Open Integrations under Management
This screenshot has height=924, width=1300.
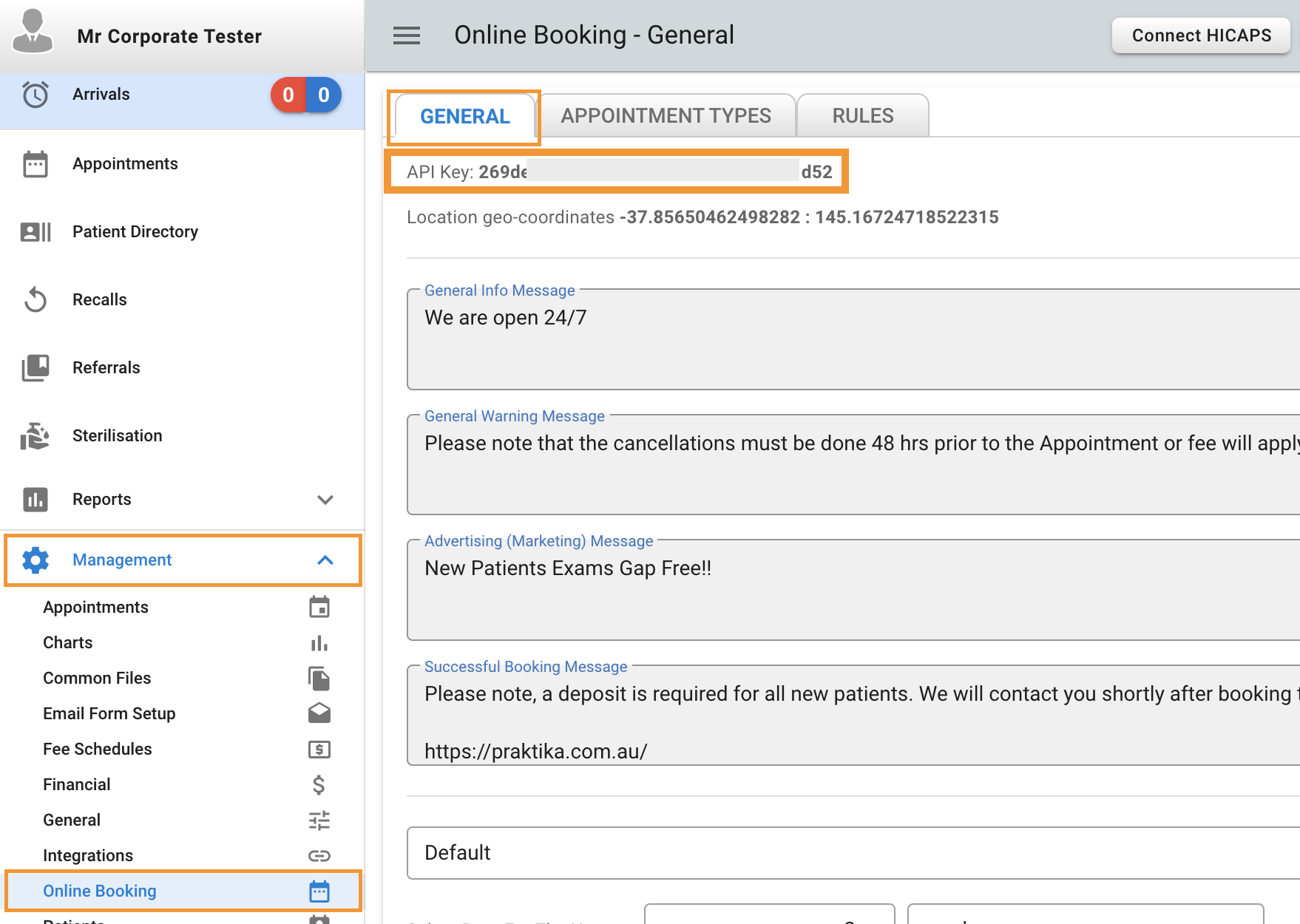182,856
